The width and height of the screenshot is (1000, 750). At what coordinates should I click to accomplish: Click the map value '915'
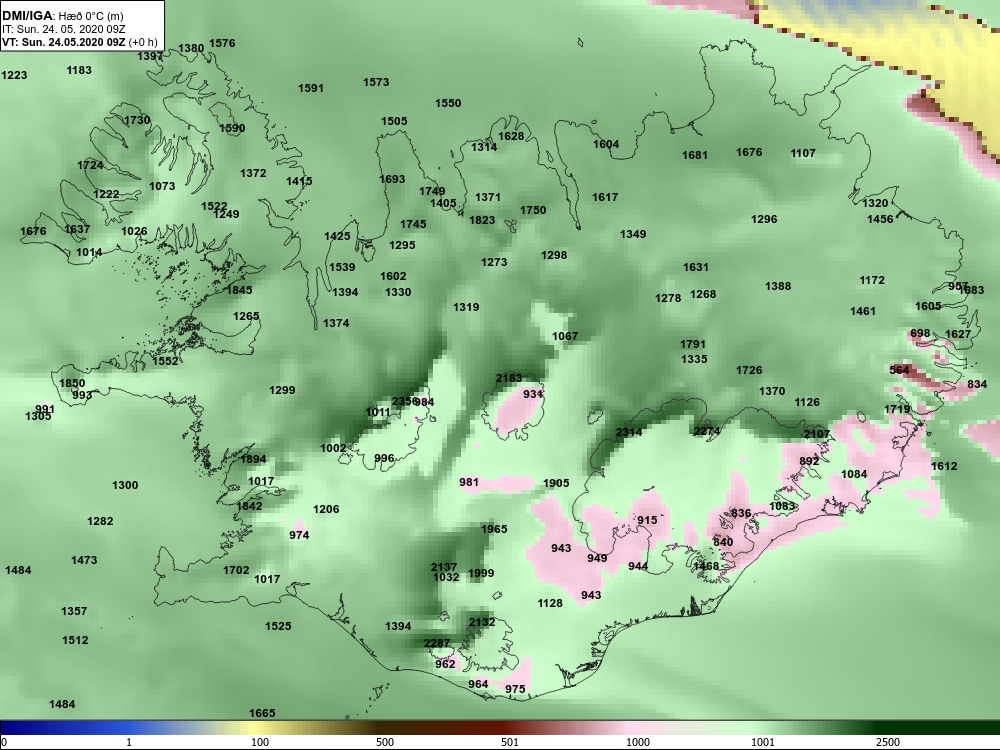pos(647,520)
